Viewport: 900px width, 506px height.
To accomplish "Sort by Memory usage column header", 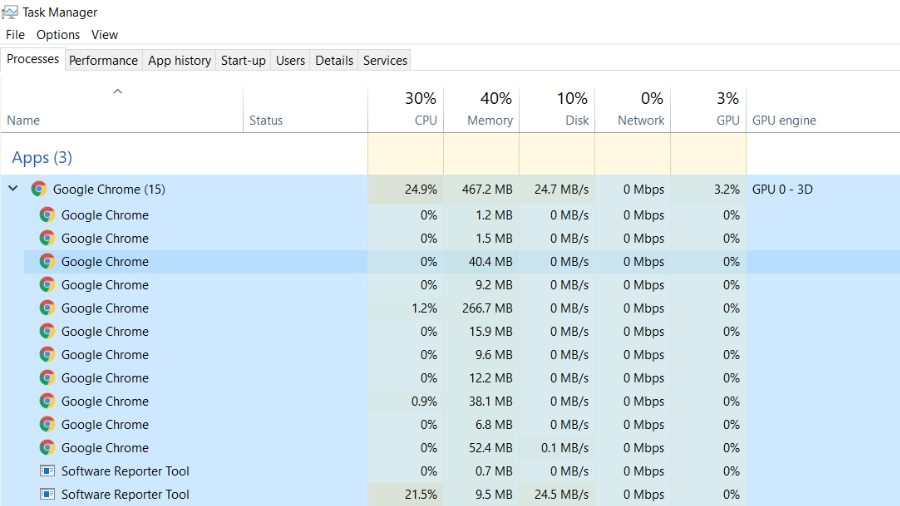I will click(x=482, y=110).
